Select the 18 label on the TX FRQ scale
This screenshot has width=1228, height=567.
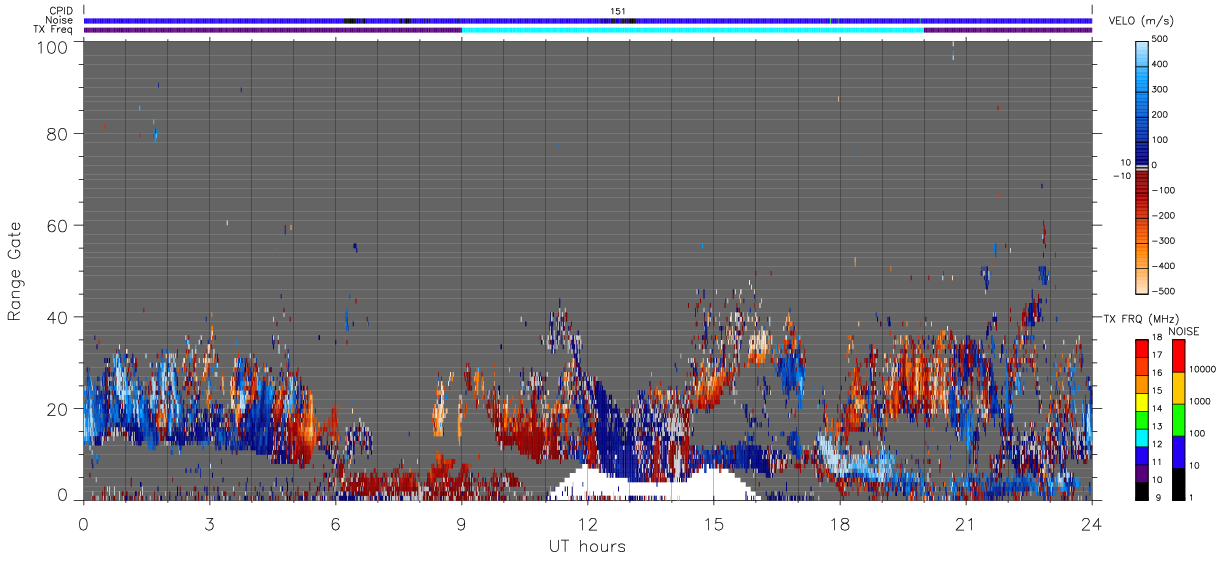1155,339
